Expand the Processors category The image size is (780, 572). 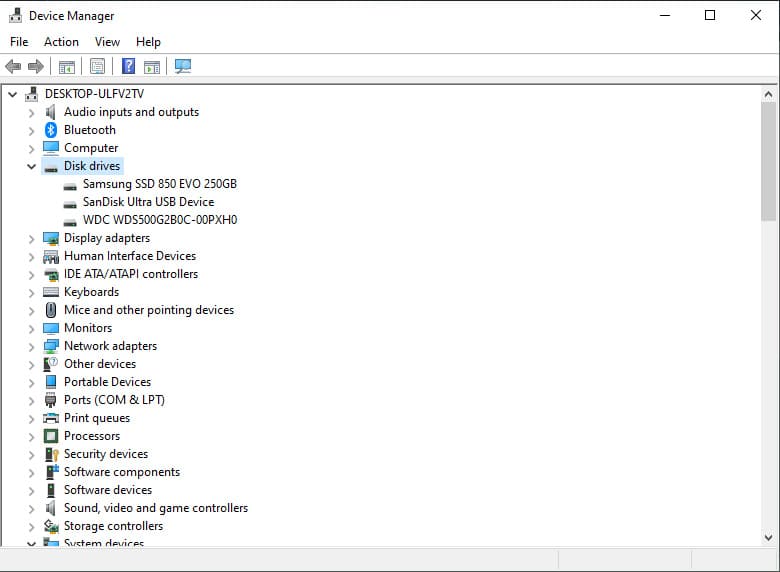pos(31,437)
